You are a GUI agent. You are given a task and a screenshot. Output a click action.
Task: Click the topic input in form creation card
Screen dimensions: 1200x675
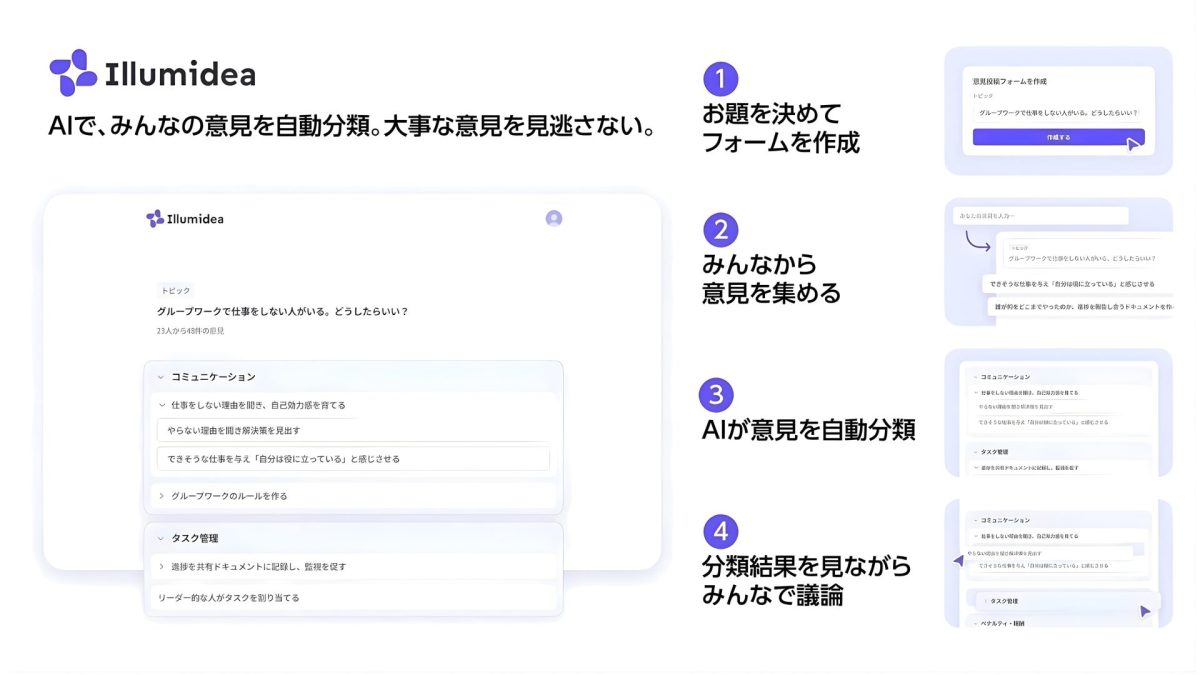click(1058, 113)
